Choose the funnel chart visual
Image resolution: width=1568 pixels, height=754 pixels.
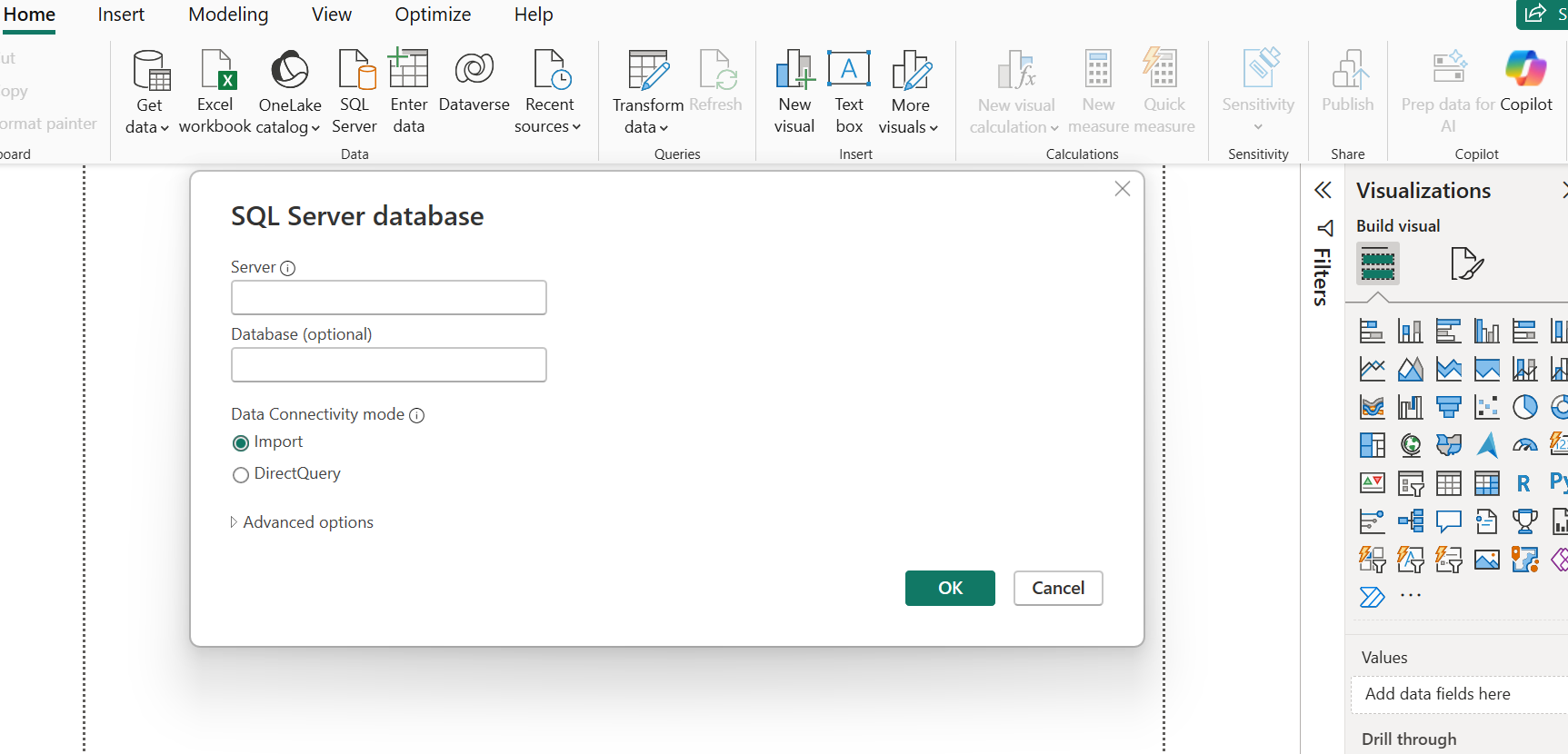(1448, 407)
